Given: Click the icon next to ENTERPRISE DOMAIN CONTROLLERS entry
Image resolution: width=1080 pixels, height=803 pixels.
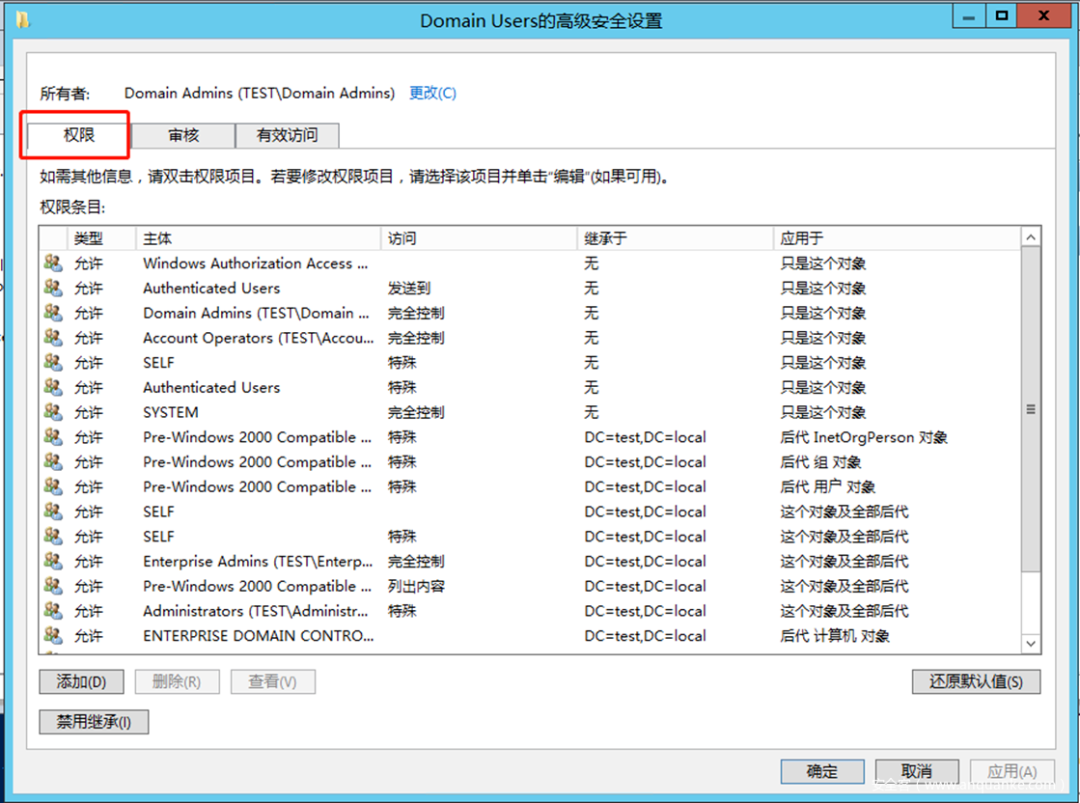Looking at the screenshot, I should 53,636.
